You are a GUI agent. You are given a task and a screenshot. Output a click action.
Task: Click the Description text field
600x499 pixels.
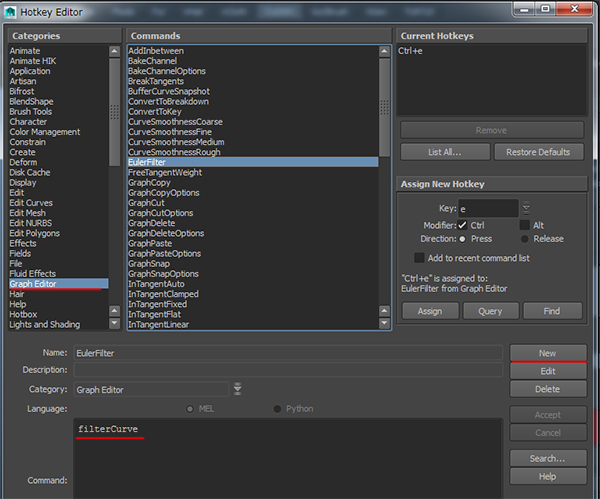(287, 370)
